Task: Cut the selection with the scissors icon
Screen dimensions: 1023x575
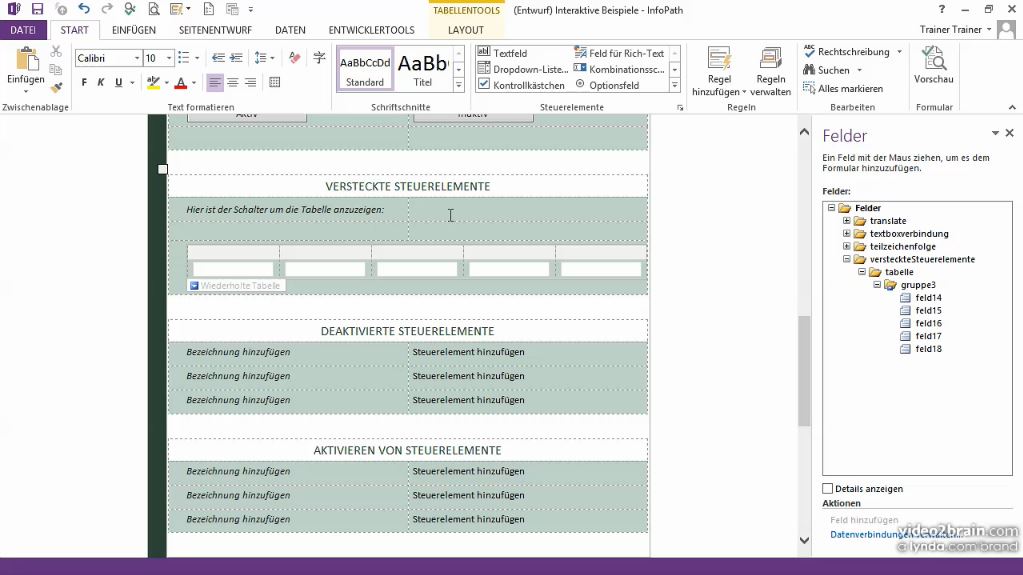Action: (56, 52)
